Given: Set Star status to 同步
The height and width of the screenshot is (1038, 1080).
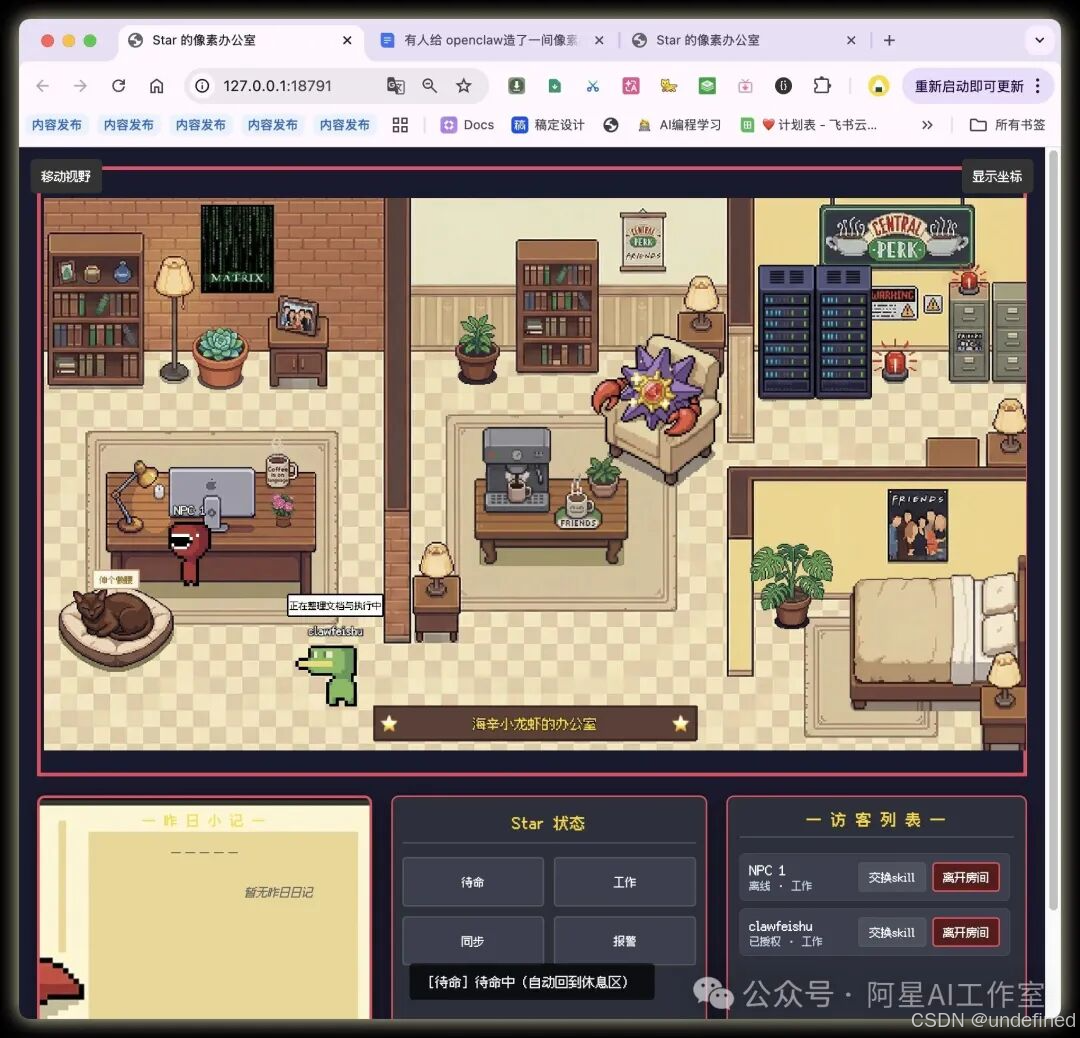Looking at the screenshot, I should click(473, 941).
